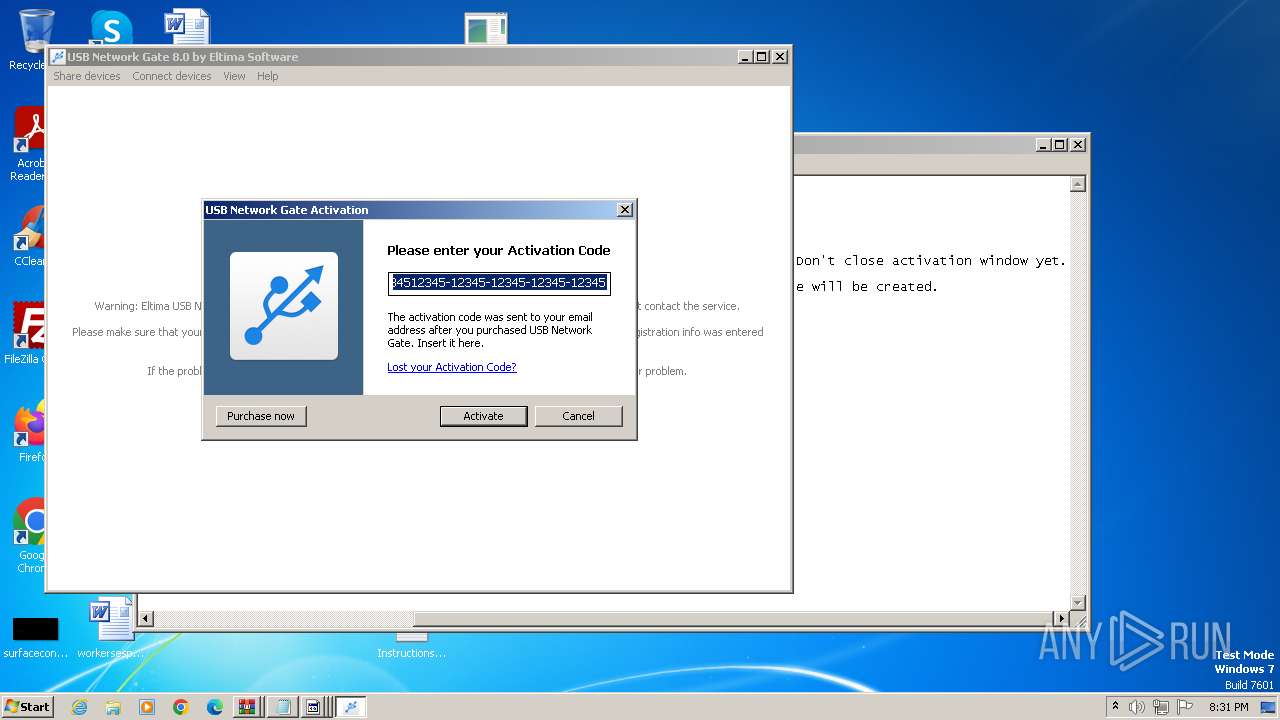Open the FileZilla desktop shortcut
This screenshot has width=1280, height=720.
pyautogui.click(x=26, y=333)
